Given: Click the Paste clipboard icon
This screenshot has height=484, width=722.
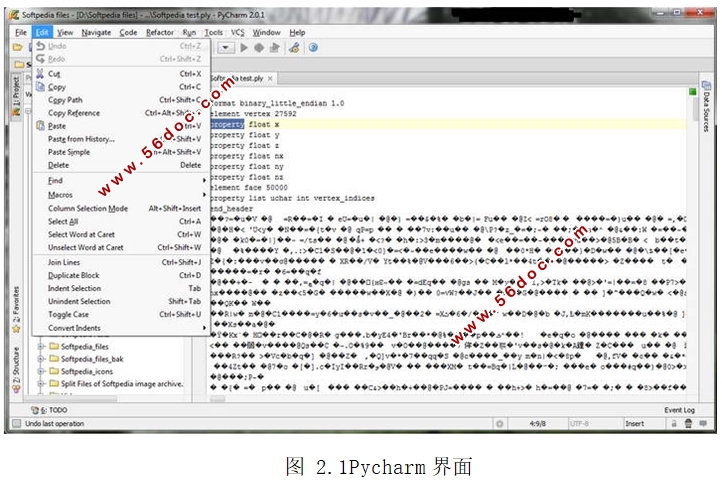Looking at the screenshot, I should click(41, 126).
